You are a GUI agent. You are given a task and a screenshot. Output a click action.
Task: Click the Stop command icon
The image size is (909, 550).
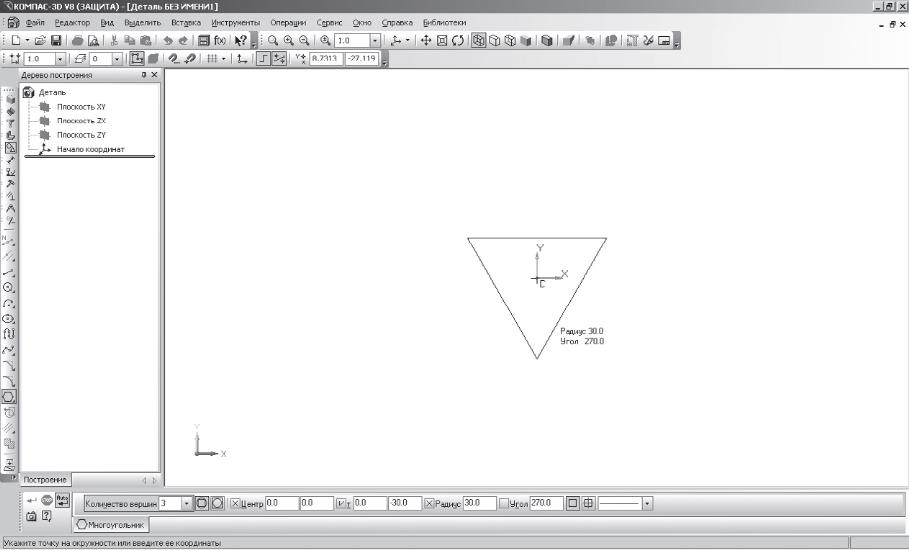[46, 500]
